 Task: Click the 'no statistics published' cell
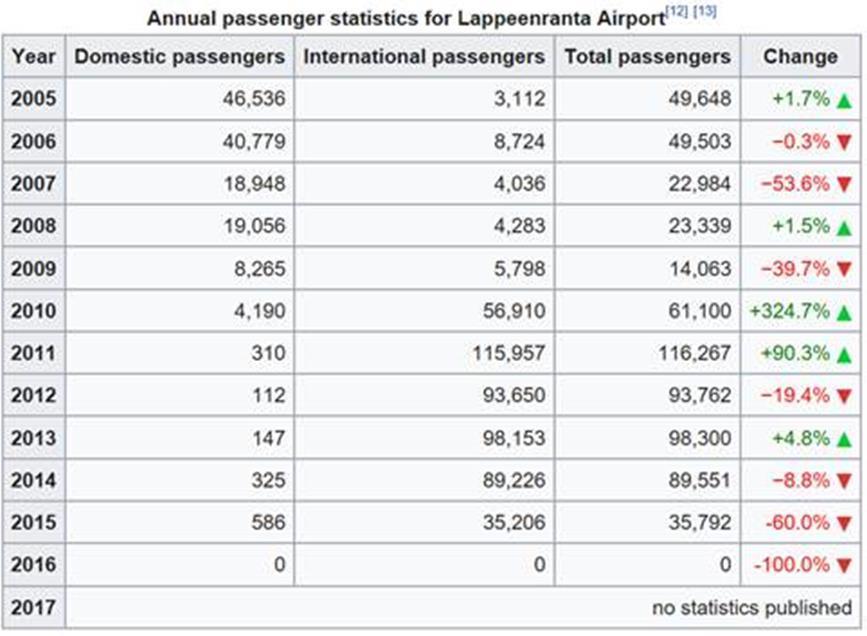point(463,607)
